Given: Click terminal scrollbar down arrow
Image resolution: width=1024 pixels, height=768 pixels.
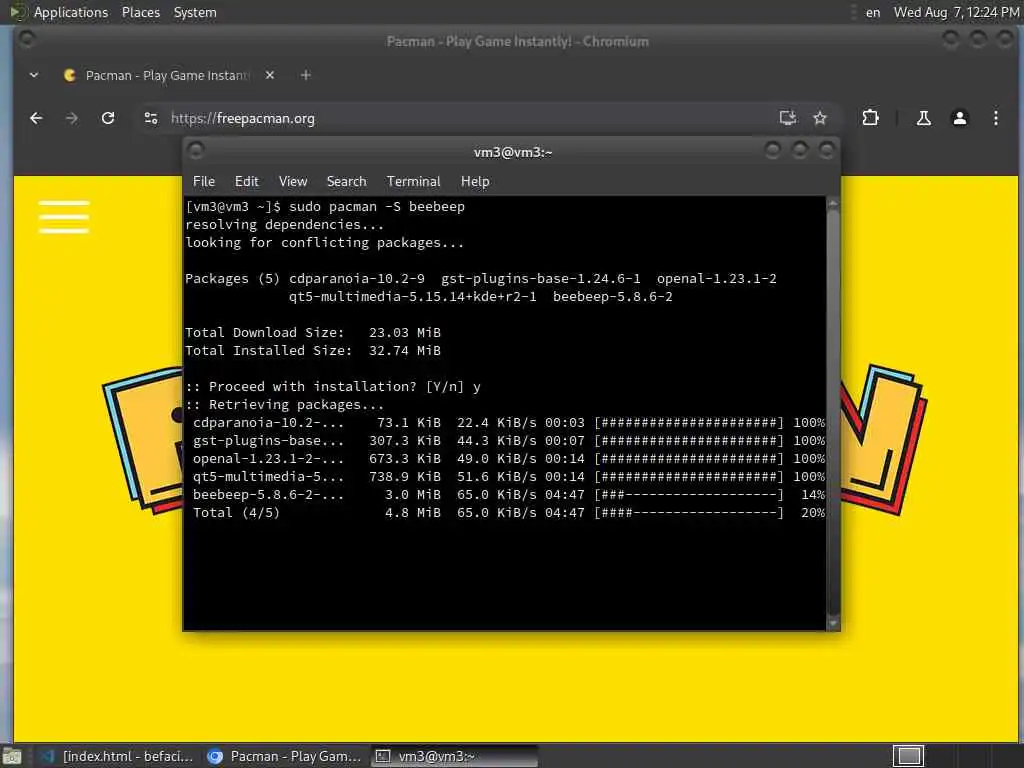Looking at the screenshot, I should [x=833, y=623].
